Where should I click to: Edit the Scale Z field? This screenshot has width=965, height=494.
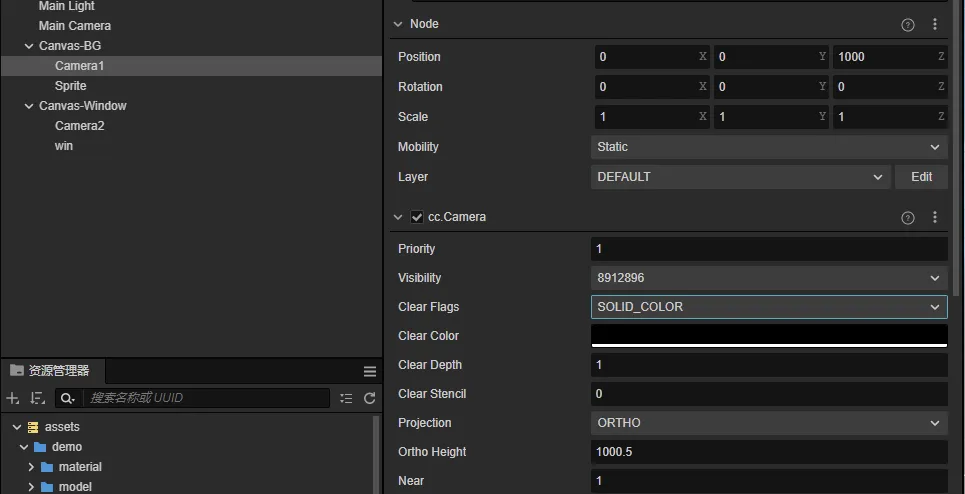pos(891,117)
